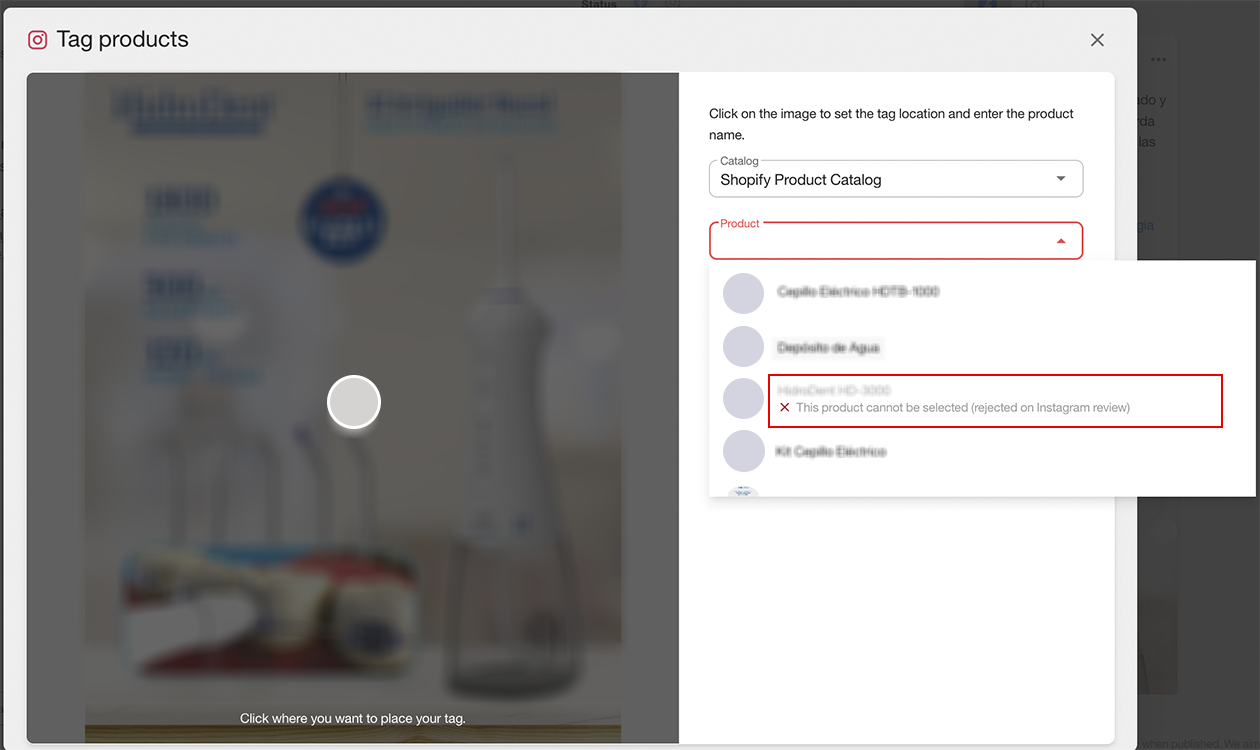Click the rejected HidroDent HD-3000 product name
Viewport: 1260px width, 750px height.
click(834, 390)
